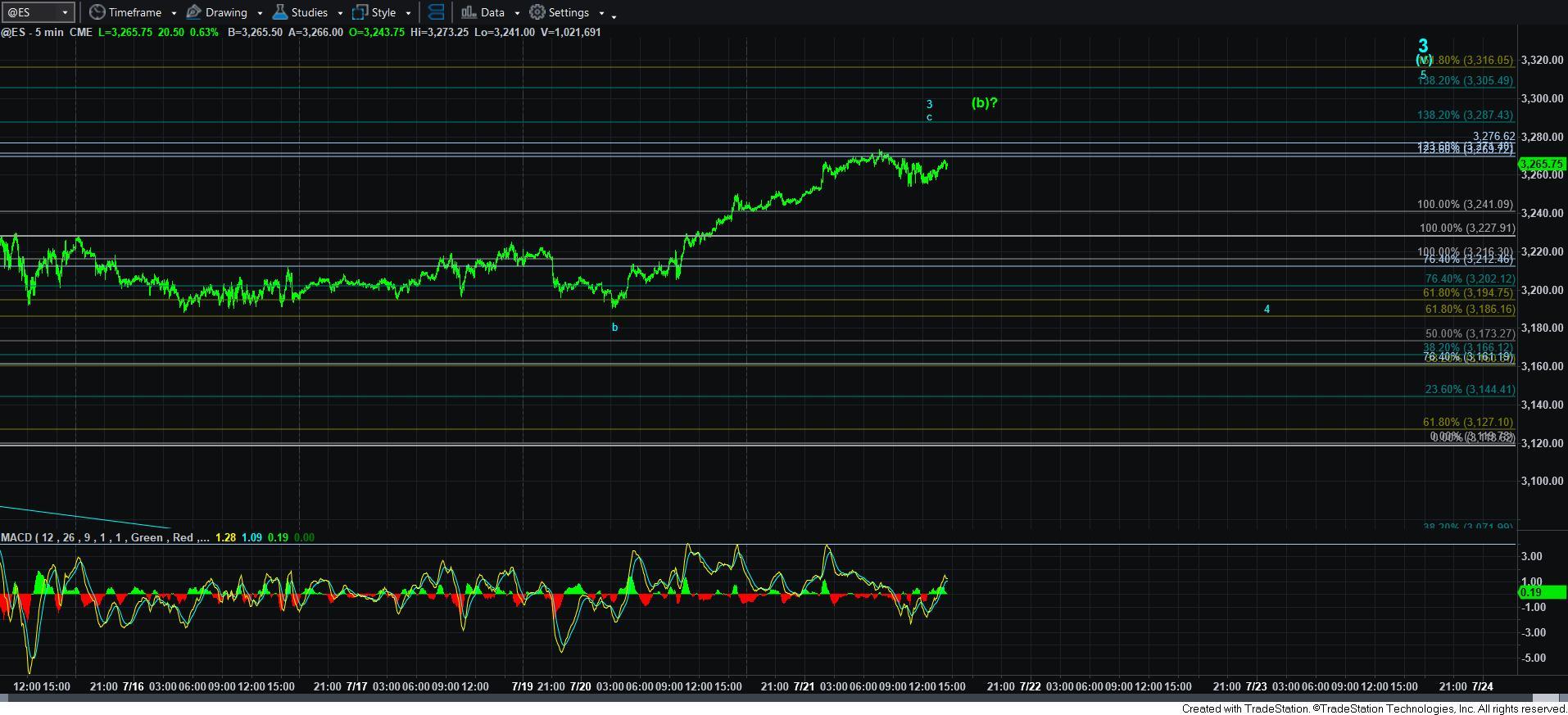Click the blue stacked-panels toolbar icon
1568x715 pixels.
click(436, 12)
